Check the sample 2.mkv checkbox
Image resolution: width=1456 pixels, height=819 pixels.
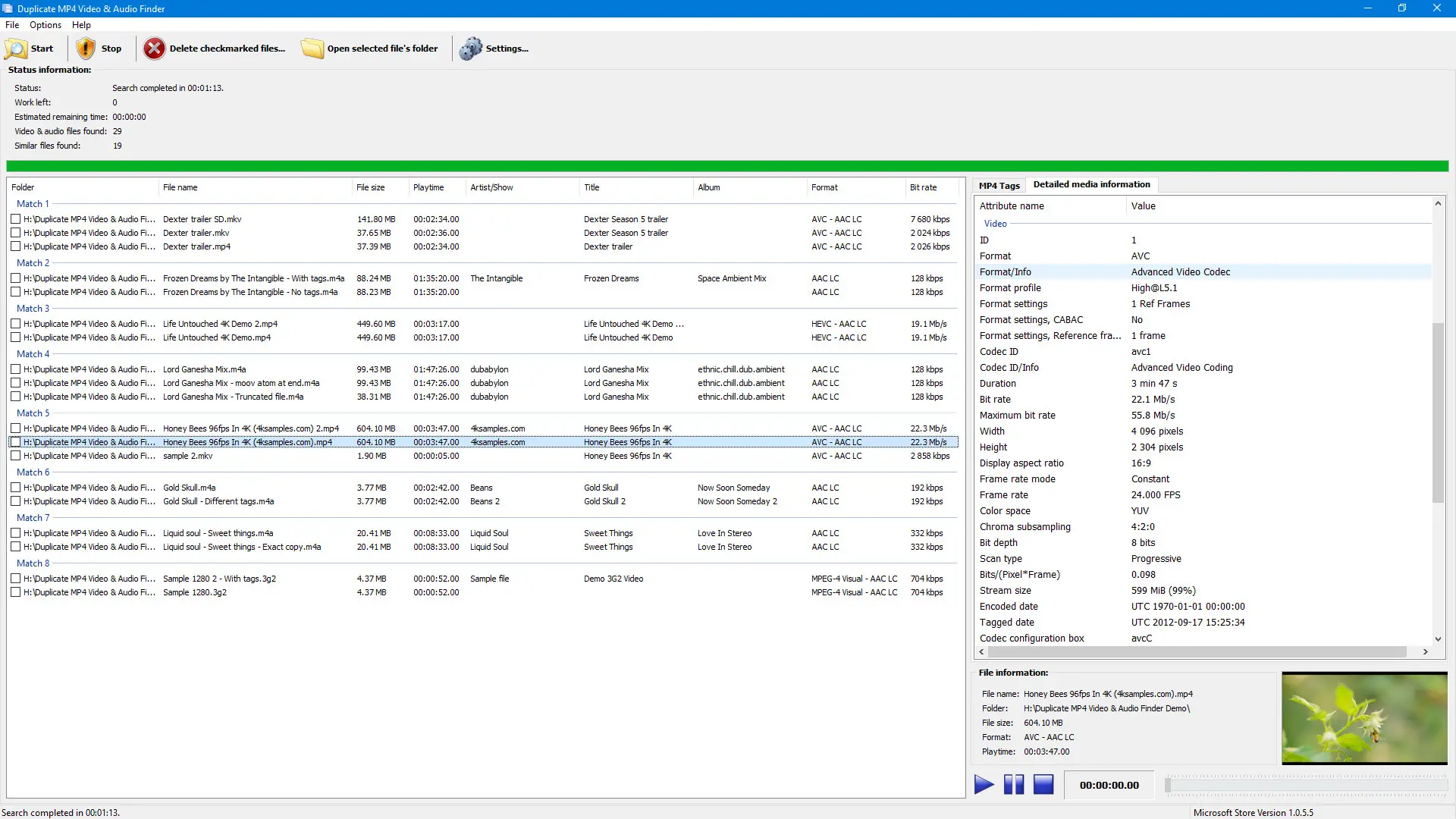tap(15, 456)
